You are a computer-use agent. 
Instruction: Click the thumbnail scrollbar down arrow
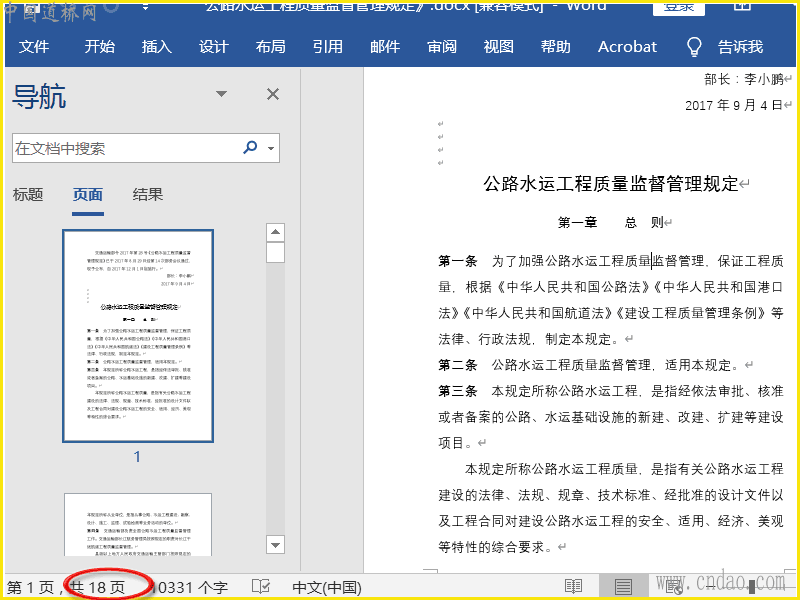point(276,545)
